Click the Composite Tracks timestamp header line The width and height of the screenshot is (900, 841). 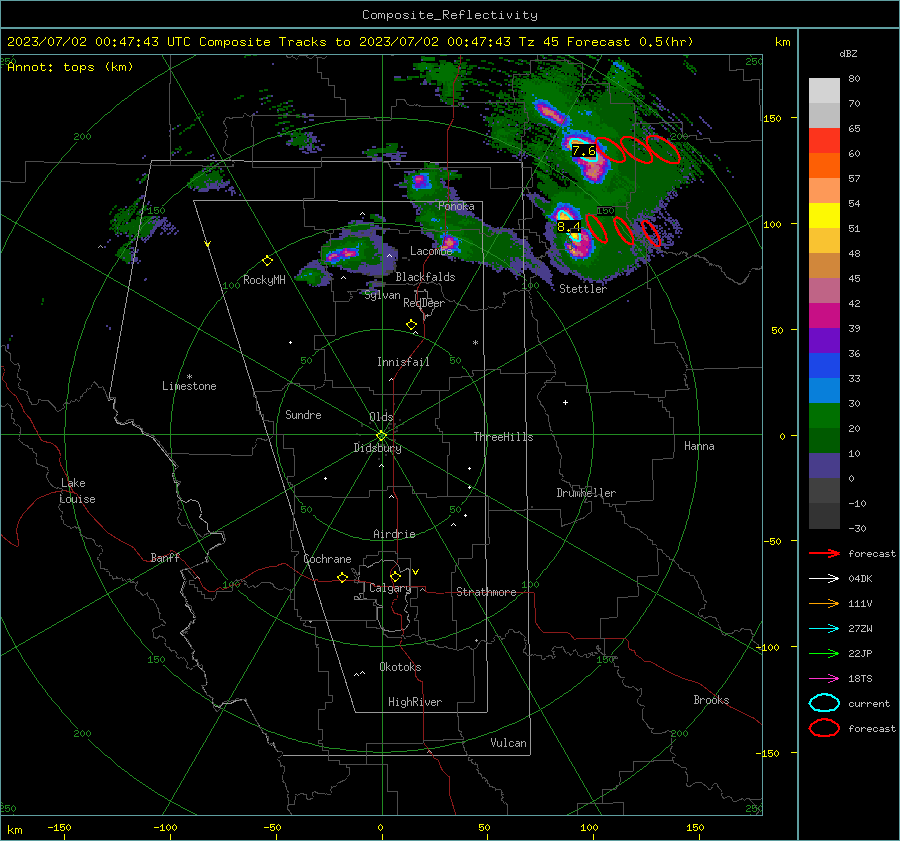pos(350,42)
